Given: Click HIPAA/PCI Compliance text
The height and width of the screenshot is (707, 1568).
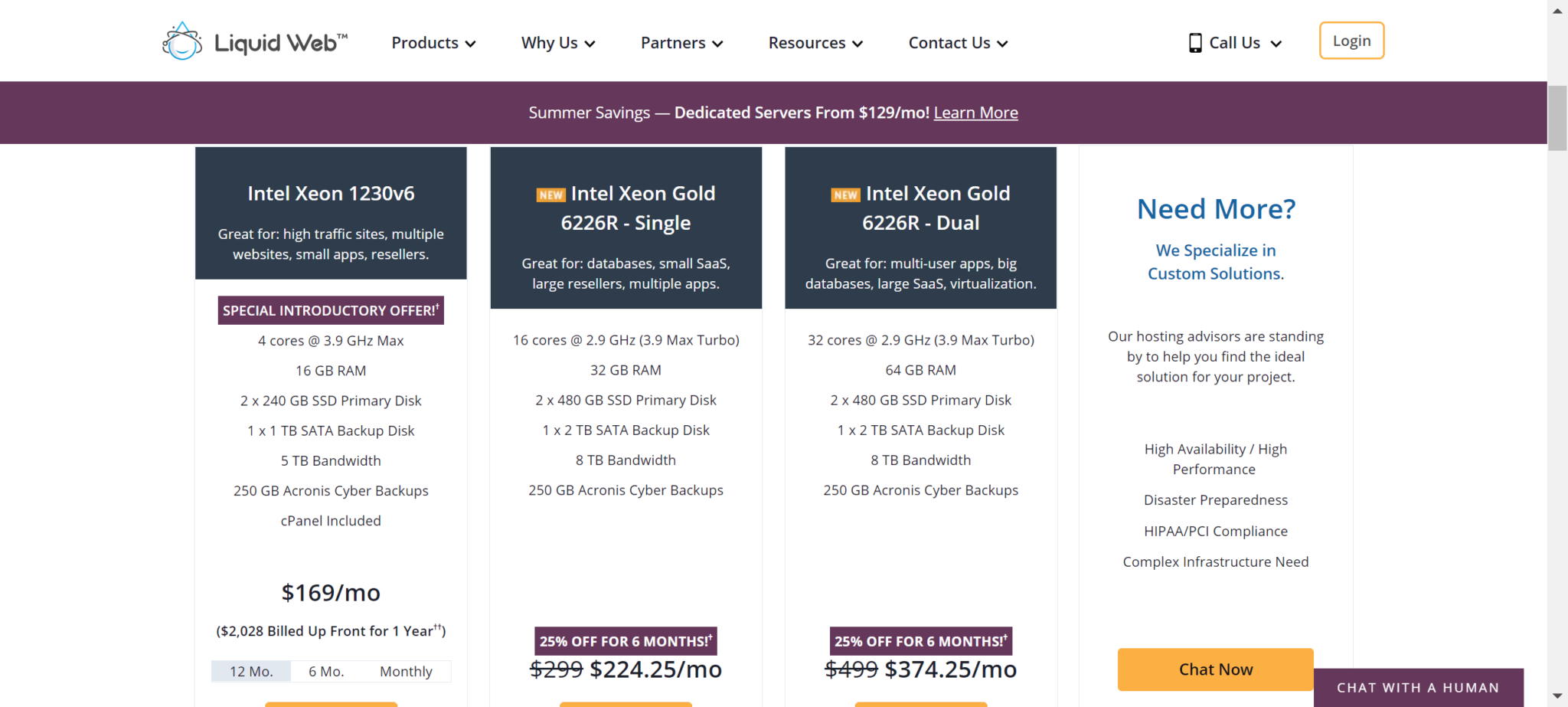Looking at the screenshot, I should click(1216, 531).
